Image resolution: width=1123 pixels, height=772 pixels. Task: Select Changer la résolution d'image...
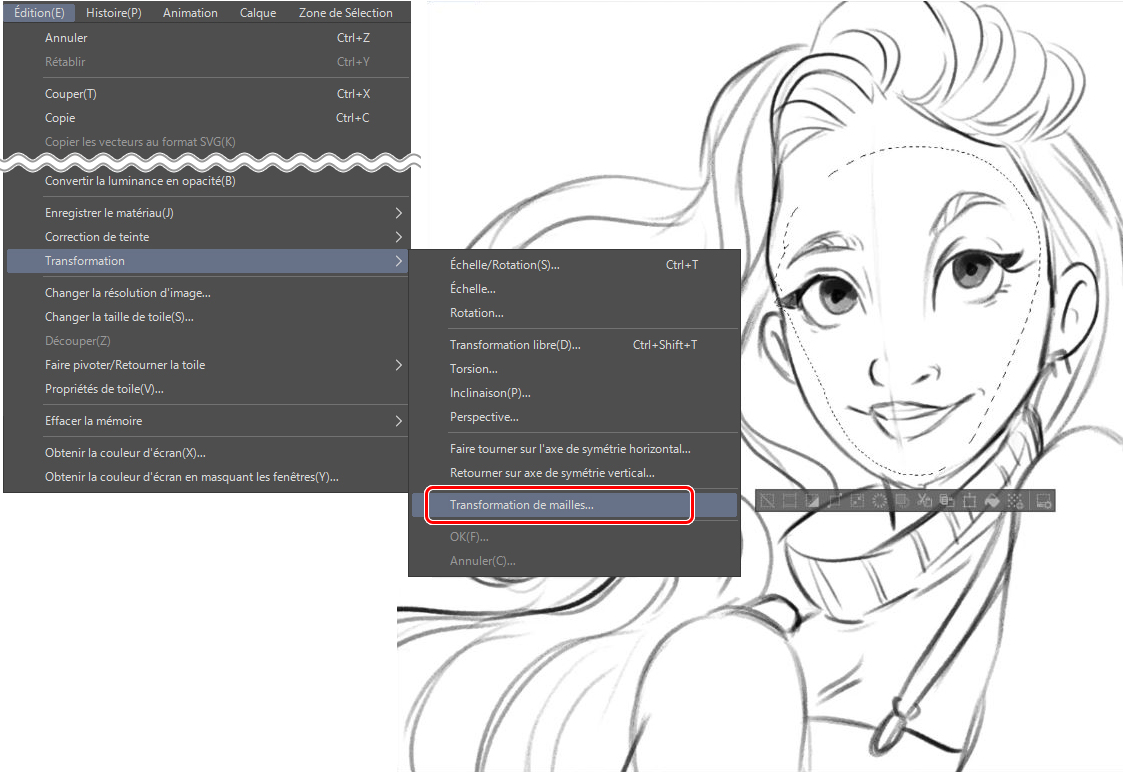127,293
